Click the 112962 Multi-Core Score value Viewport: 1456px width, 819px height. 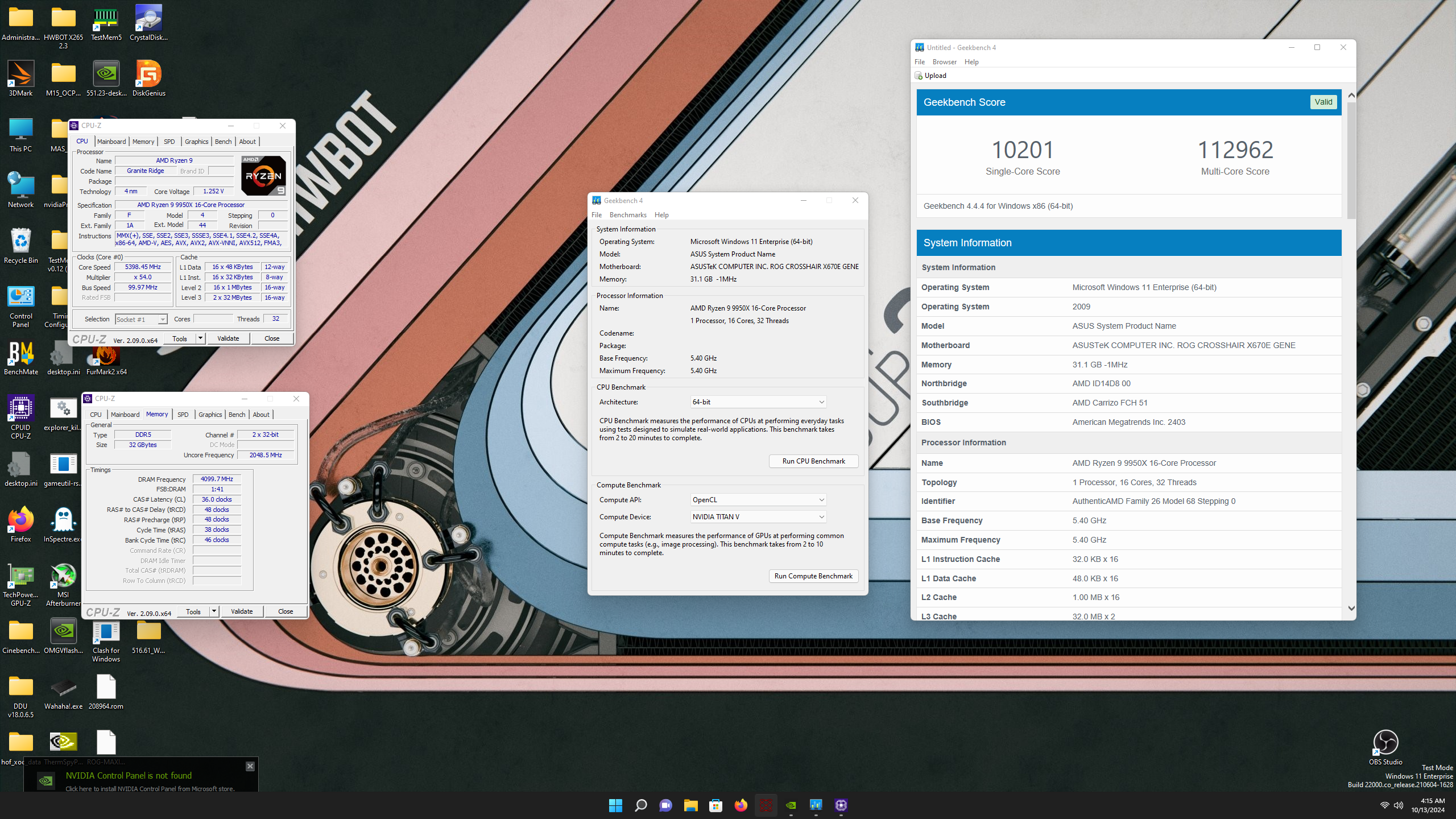click(1235, 150)
